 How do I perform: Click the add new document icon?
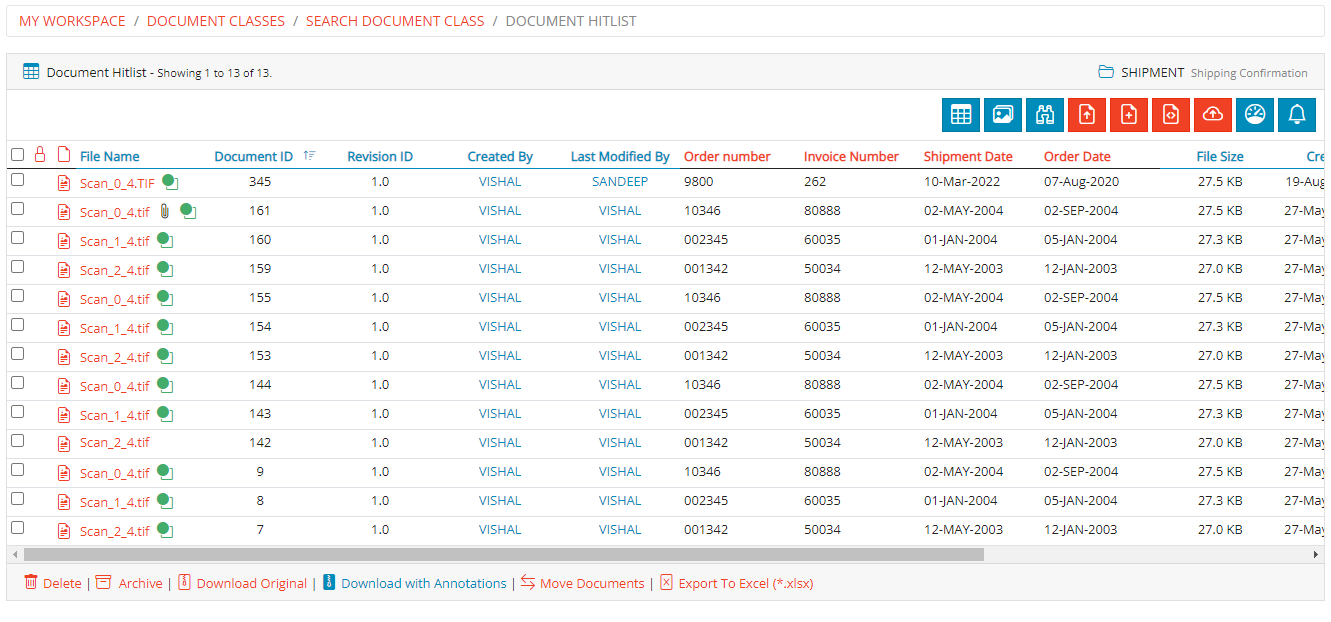tap(1128, 115)
